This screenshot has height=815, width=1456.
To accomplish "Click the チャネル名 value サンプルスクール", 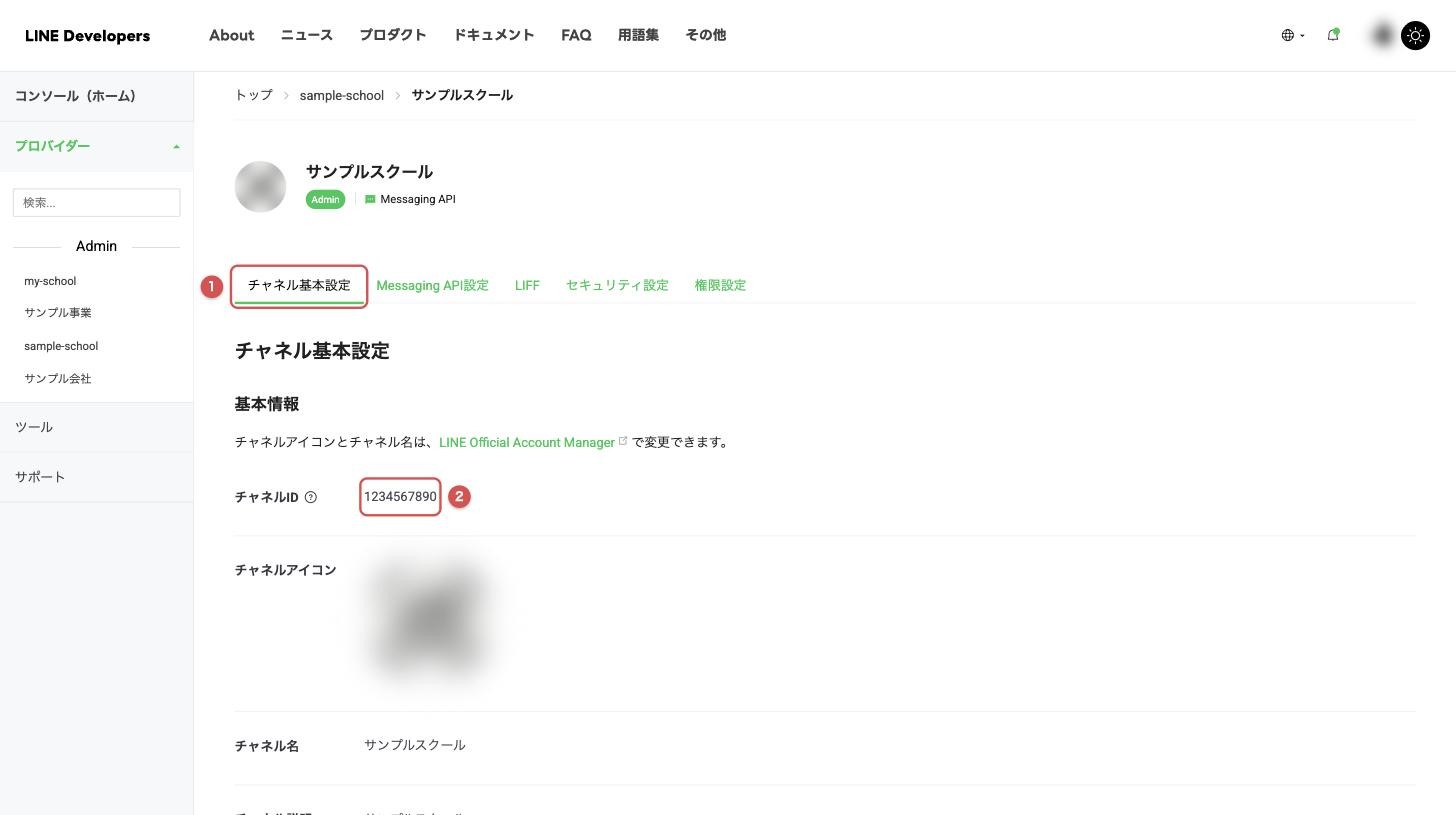I will coord(415,745).
